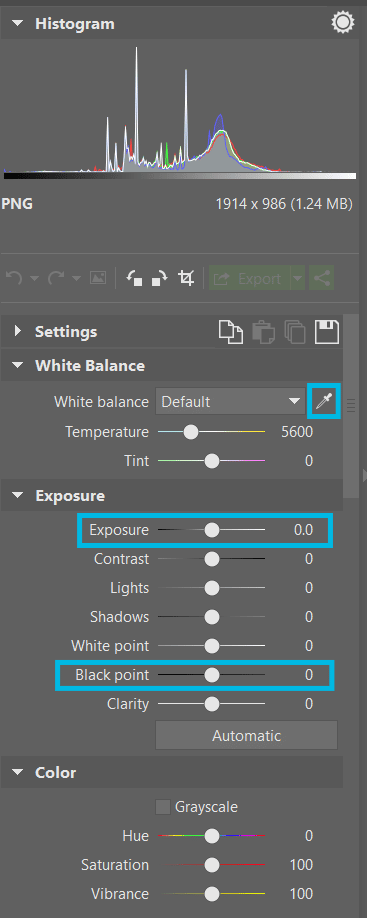367x918 pixels.
Task: Click the Black point value field
Action: coord(309,674)
